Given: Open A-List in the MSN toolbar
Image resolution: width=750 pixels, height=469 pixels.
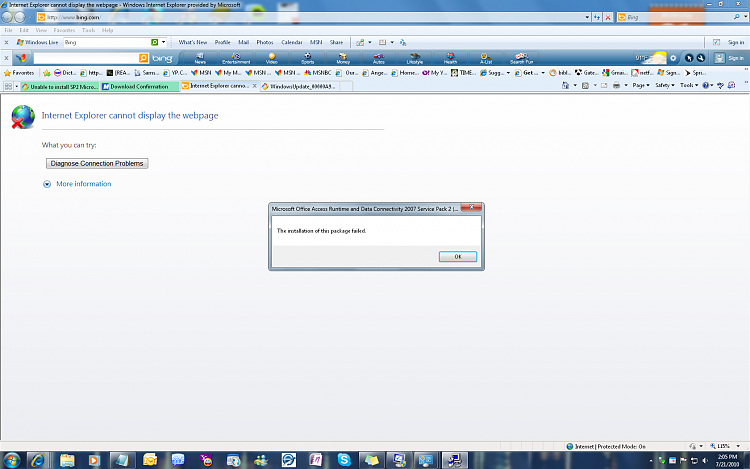Looking at the screenshot, I should 486,58.
